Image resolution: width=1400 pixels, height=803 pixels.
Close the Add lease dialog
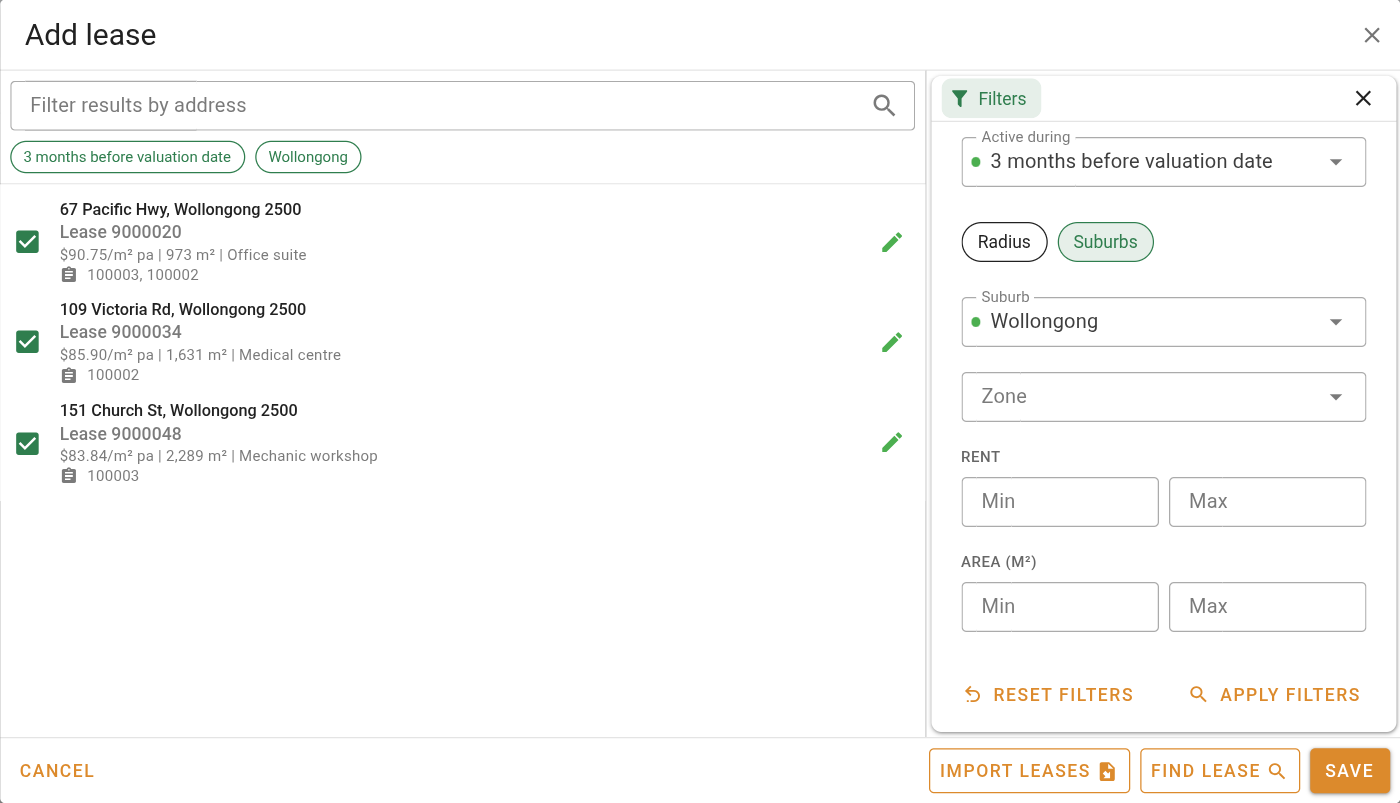1372,36
